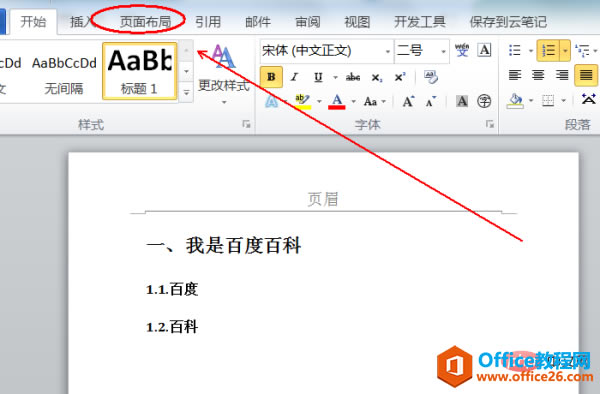Open Shading color dropdown arrow

coord(531,101)
